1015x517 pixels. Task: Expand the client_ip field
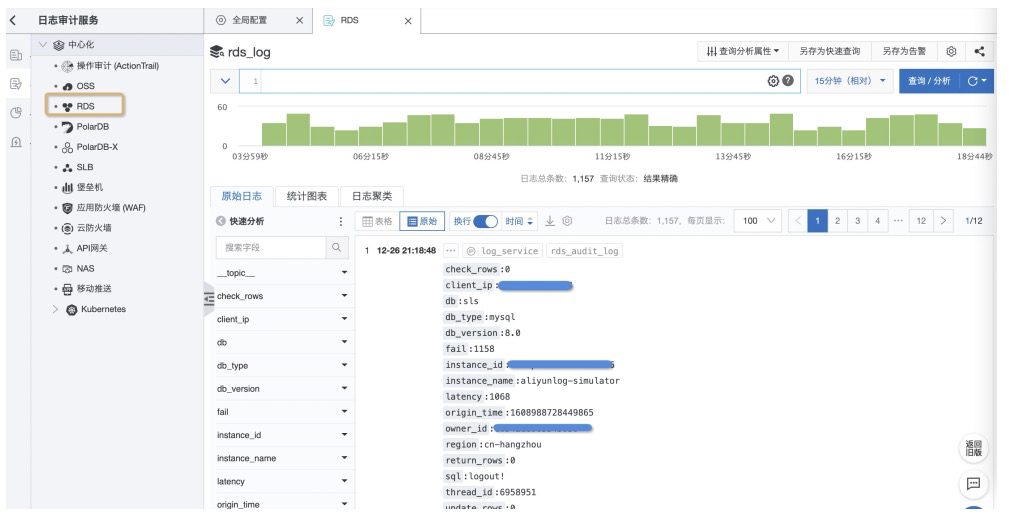click(x=344, y=319)
